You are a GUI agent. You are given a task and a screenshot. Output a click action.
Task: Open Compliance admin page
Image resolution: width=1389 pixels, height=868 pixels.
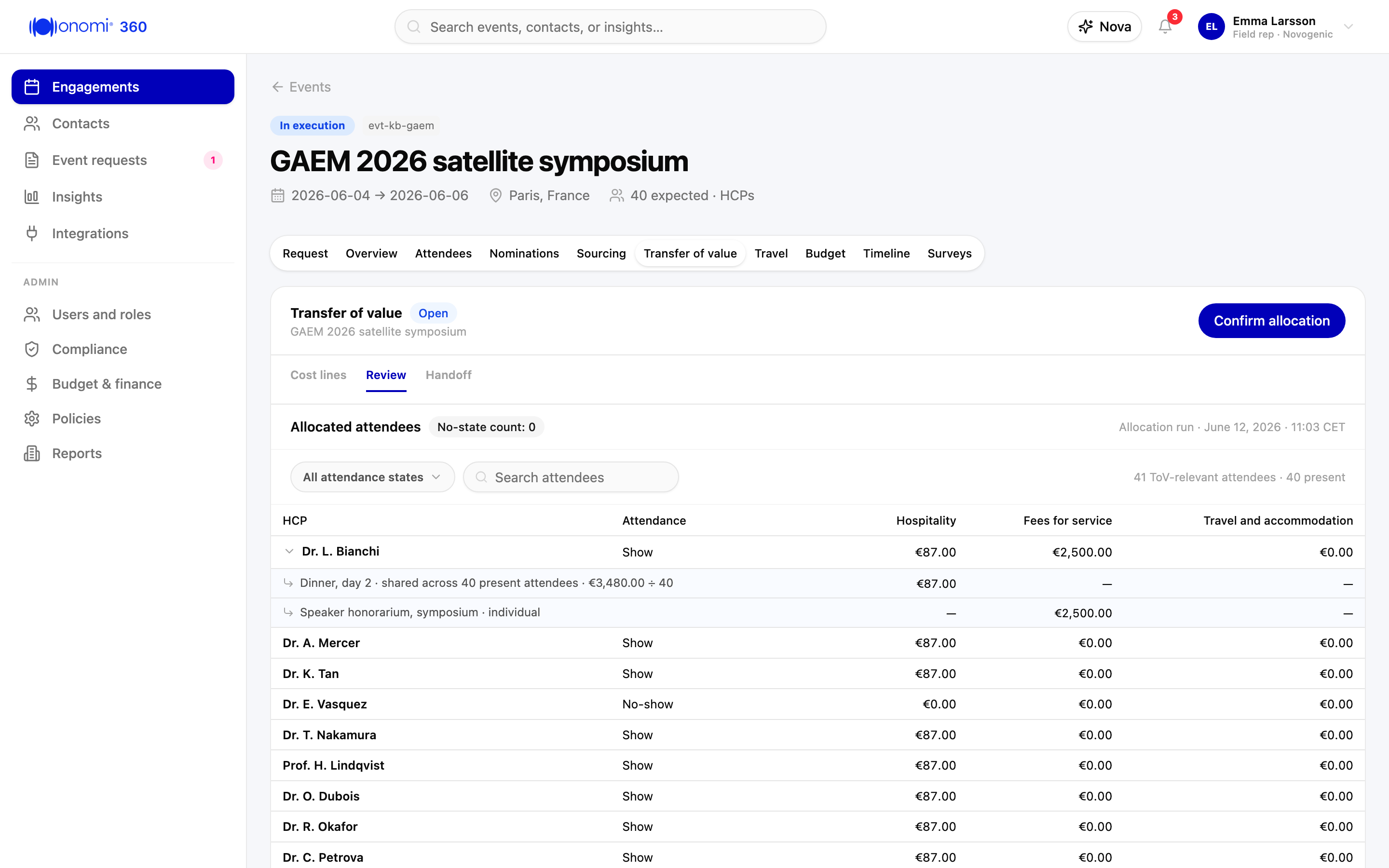123,349
